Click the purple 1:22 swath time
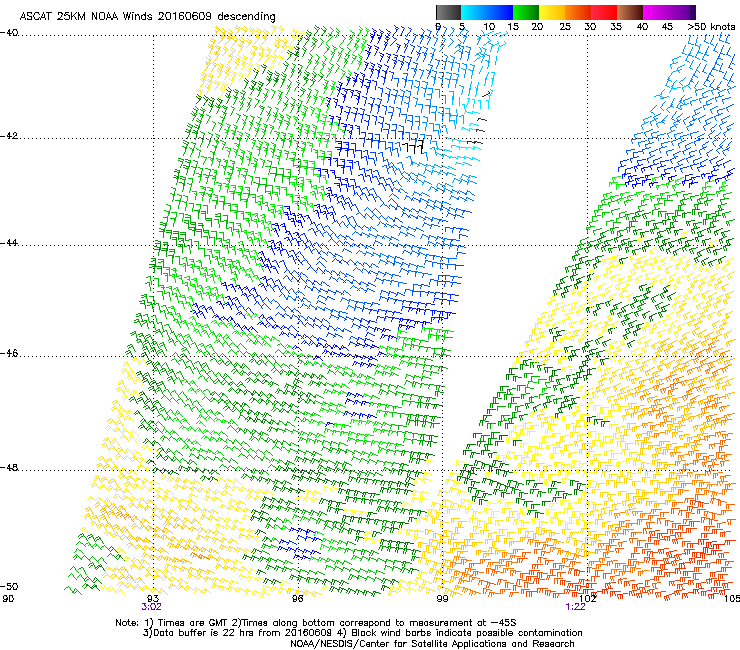Screen dimensions: 740x650 (575, 607)
